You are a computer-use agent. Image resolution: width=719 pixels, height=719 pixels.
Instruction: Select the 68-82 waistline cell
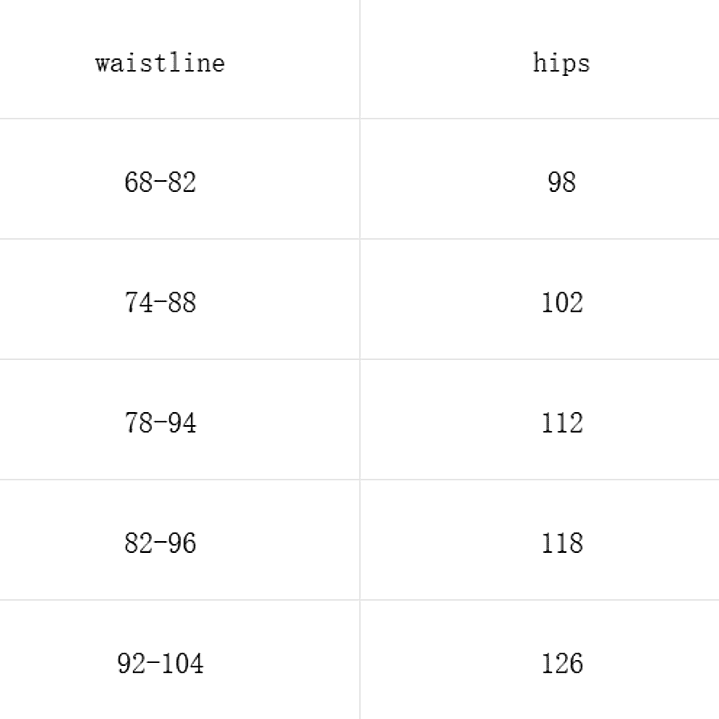pos(160,182)
